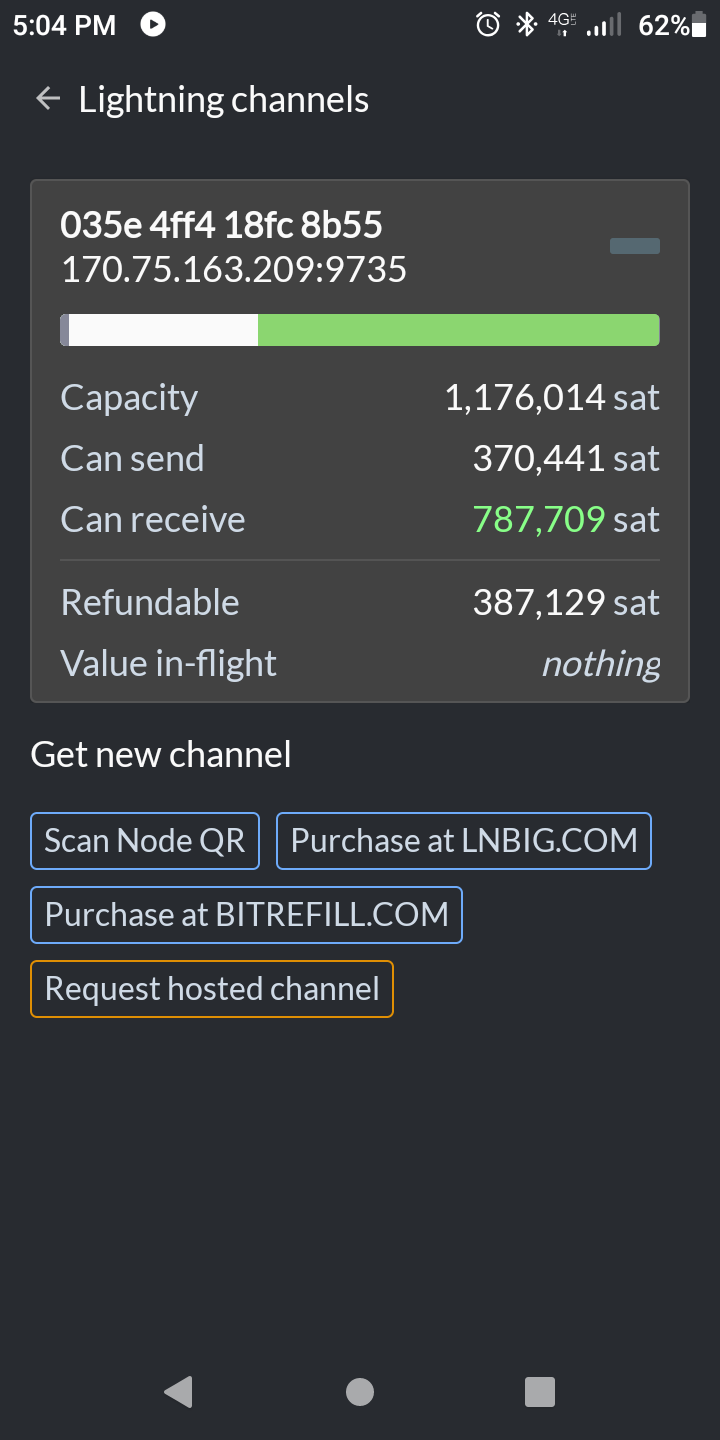Tap the recent apps square button
Image resolution: width=720 pixels, height=1440 pixels.
pos(540,1392)
